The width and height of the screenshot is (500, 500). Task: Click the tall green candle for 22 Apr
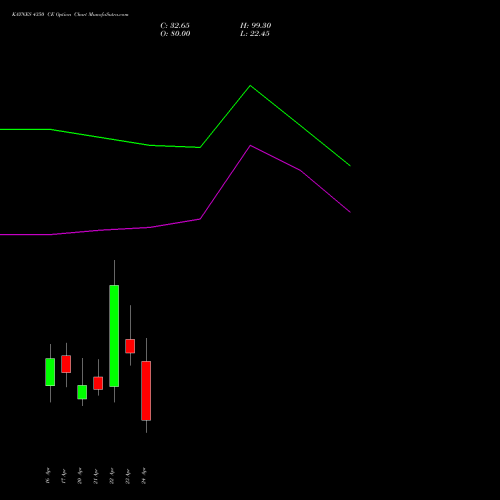pos(114,336)
